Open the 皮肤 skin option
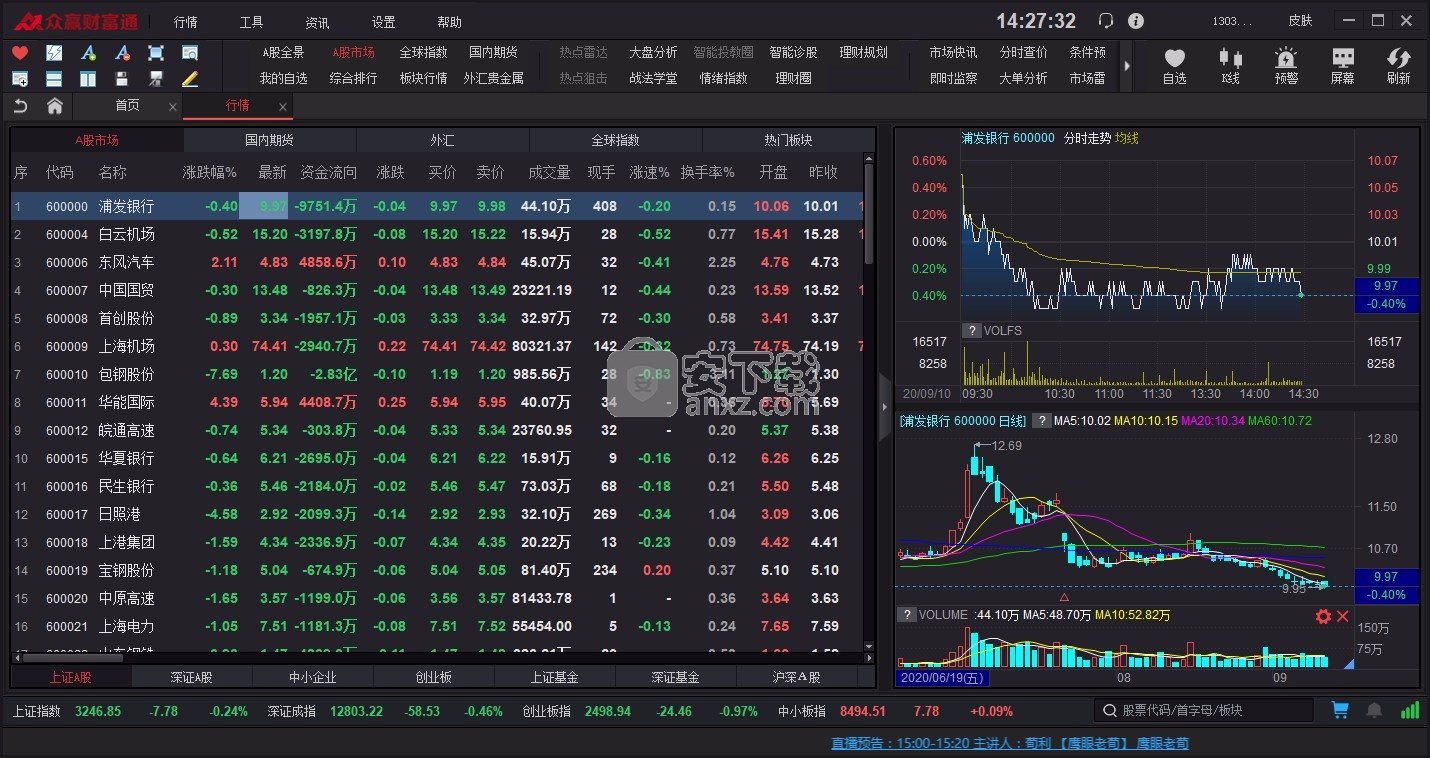This screenshot has width=1430, height=758. tap(1300, 21)
